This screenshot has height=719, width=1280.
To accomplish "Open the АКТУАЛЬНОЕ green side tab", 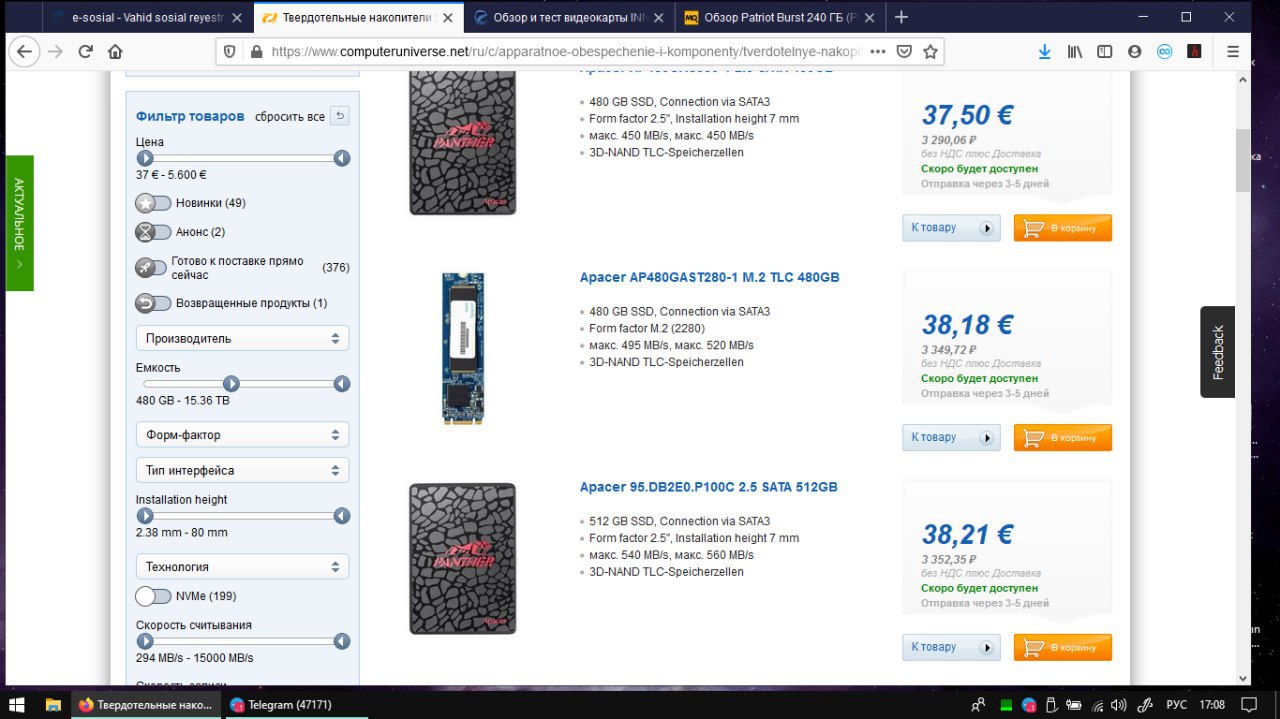I will pos(20,223).
